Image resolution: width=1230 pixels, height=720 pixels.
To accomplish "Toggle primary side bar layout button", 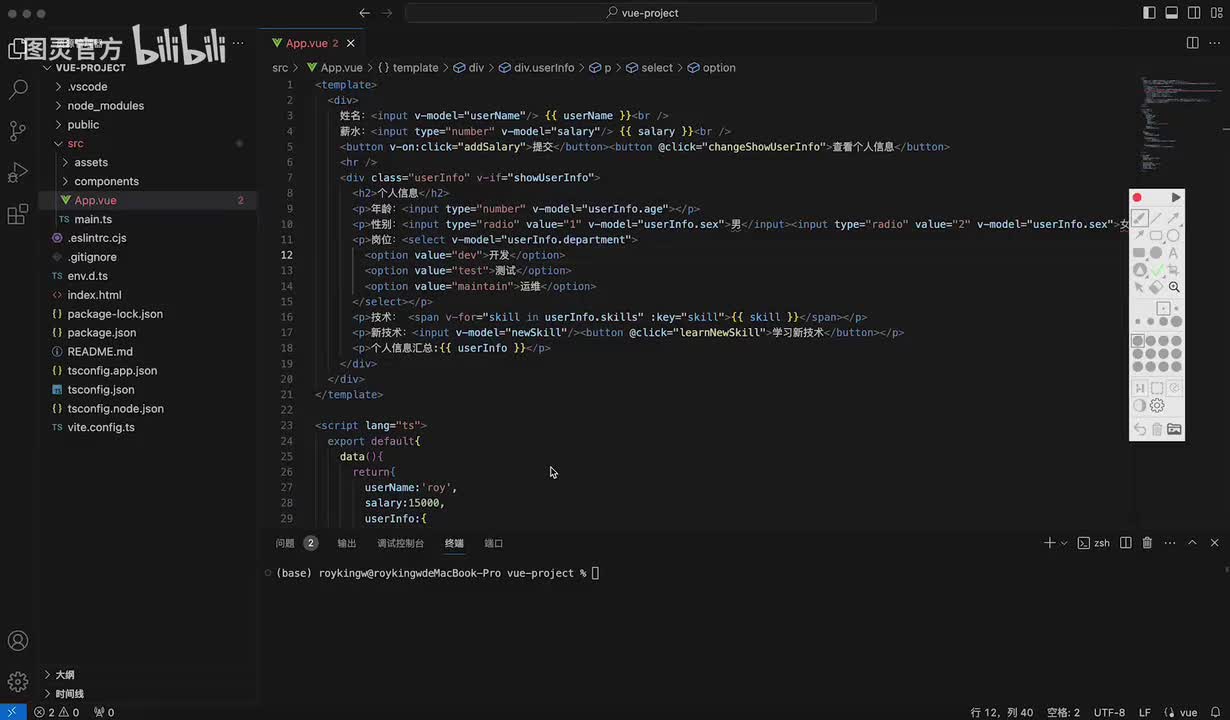I will pyautogui.click(x=1149, y=13).
